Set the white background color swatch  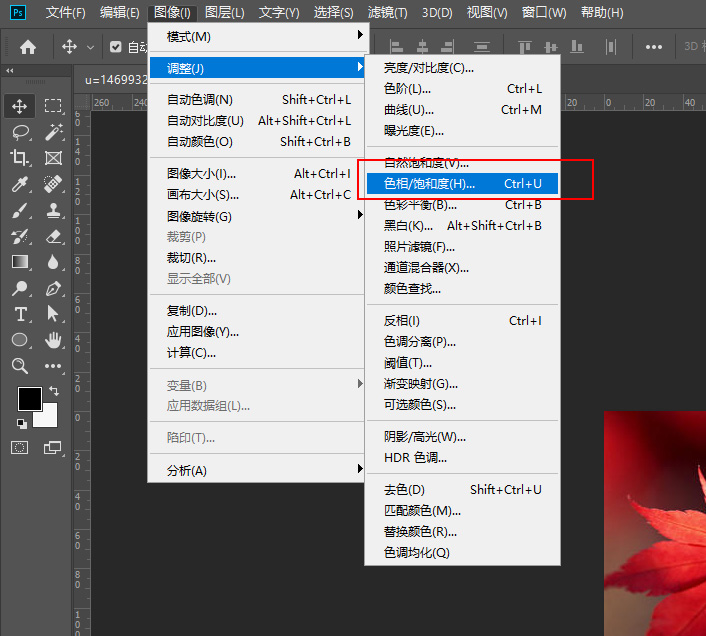pyautogui.click(x=49, y=418)
